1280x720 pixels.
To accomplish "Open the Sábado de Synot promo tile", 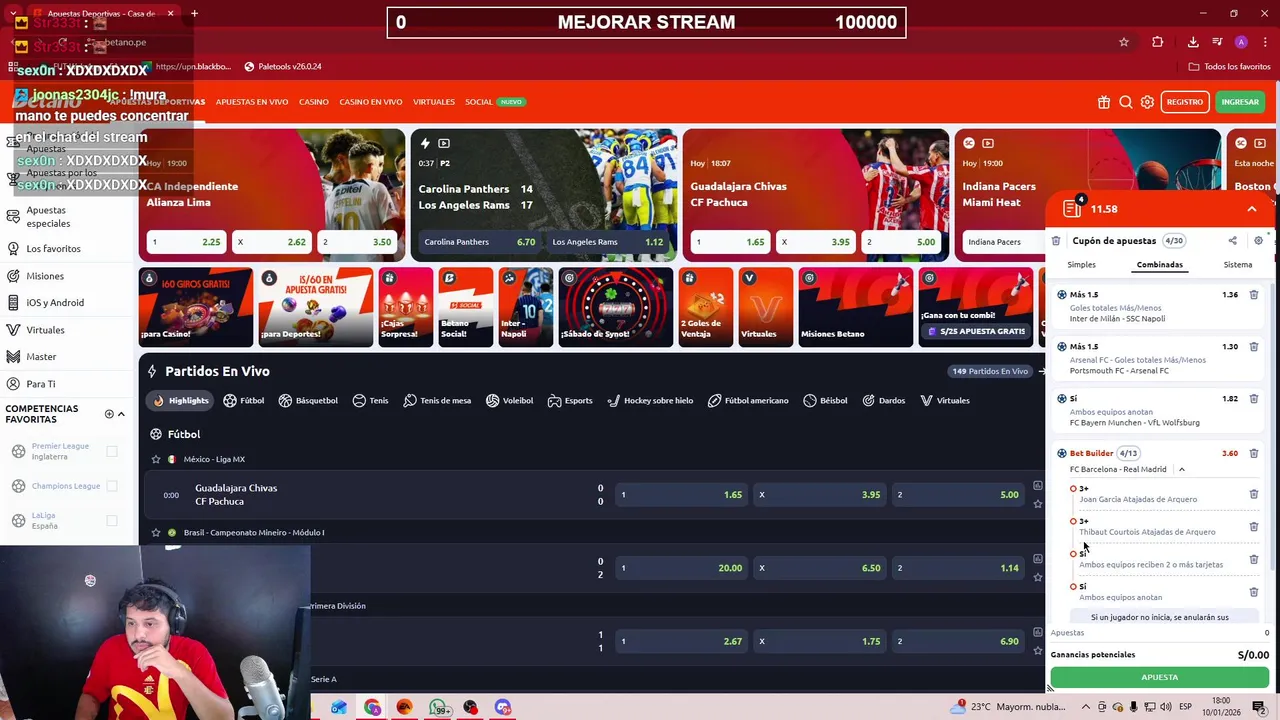I will pyautogui.click(x=615, y=307).
